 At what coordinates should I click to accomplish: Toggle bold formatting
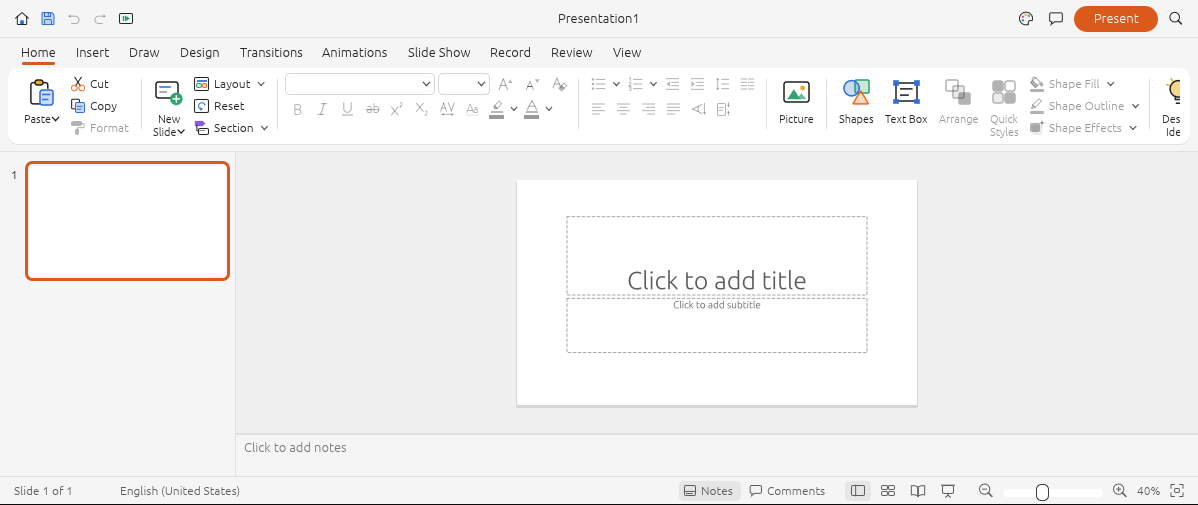click(298, 109)
